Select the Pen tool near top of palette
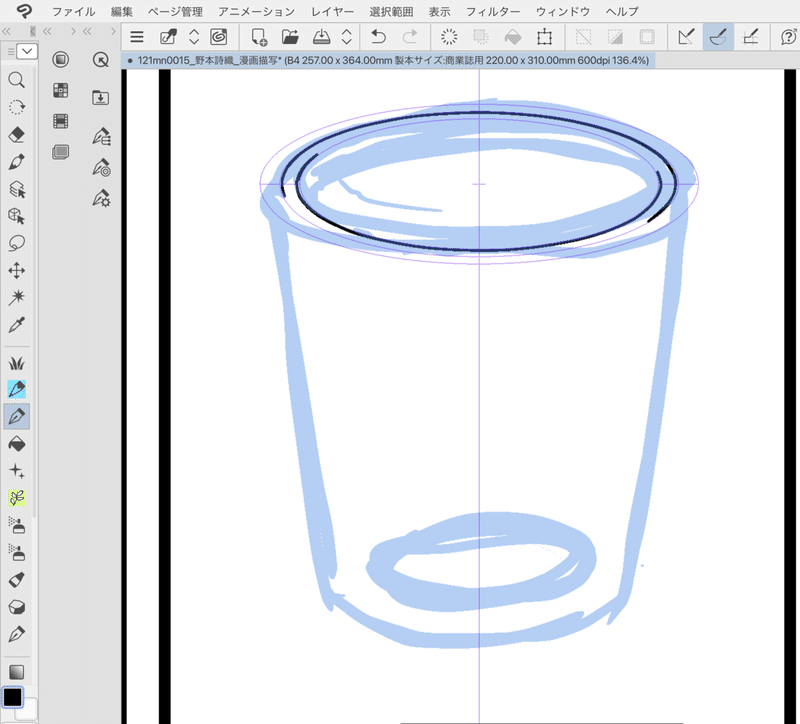 (16, 162)
